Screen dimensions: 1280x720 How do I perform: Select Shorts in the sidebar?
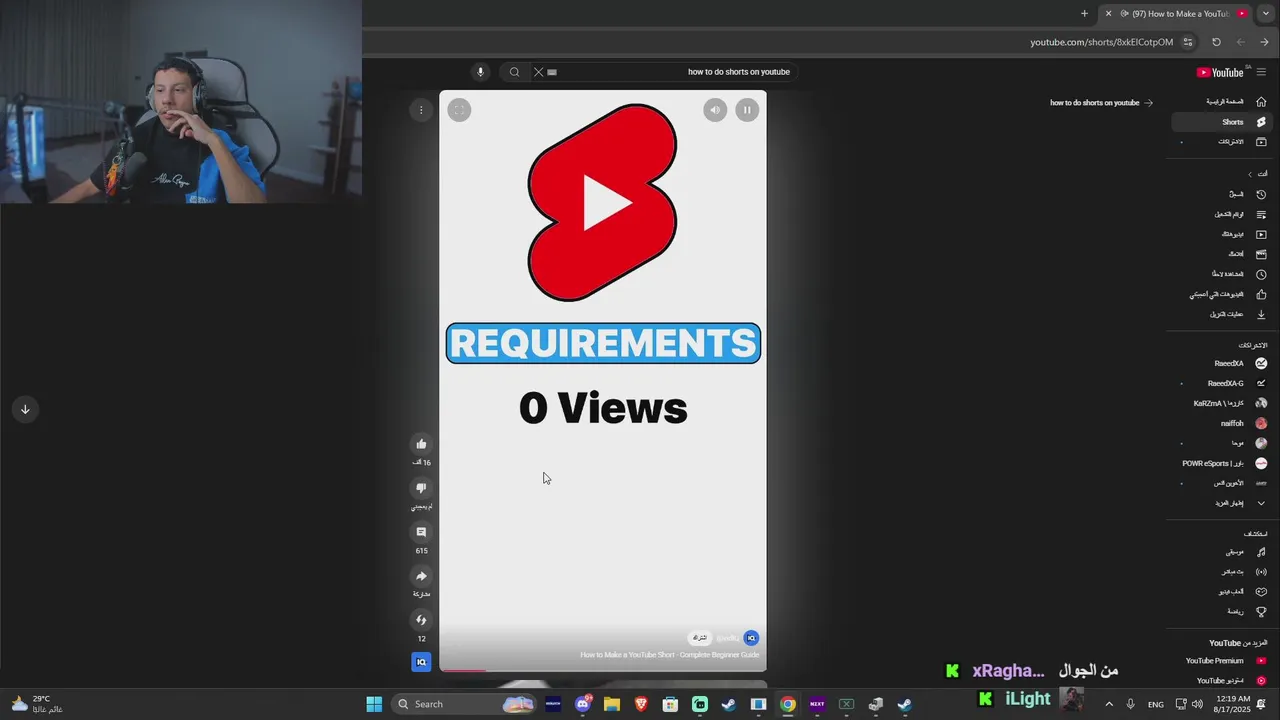click(x=1221, y=122)
